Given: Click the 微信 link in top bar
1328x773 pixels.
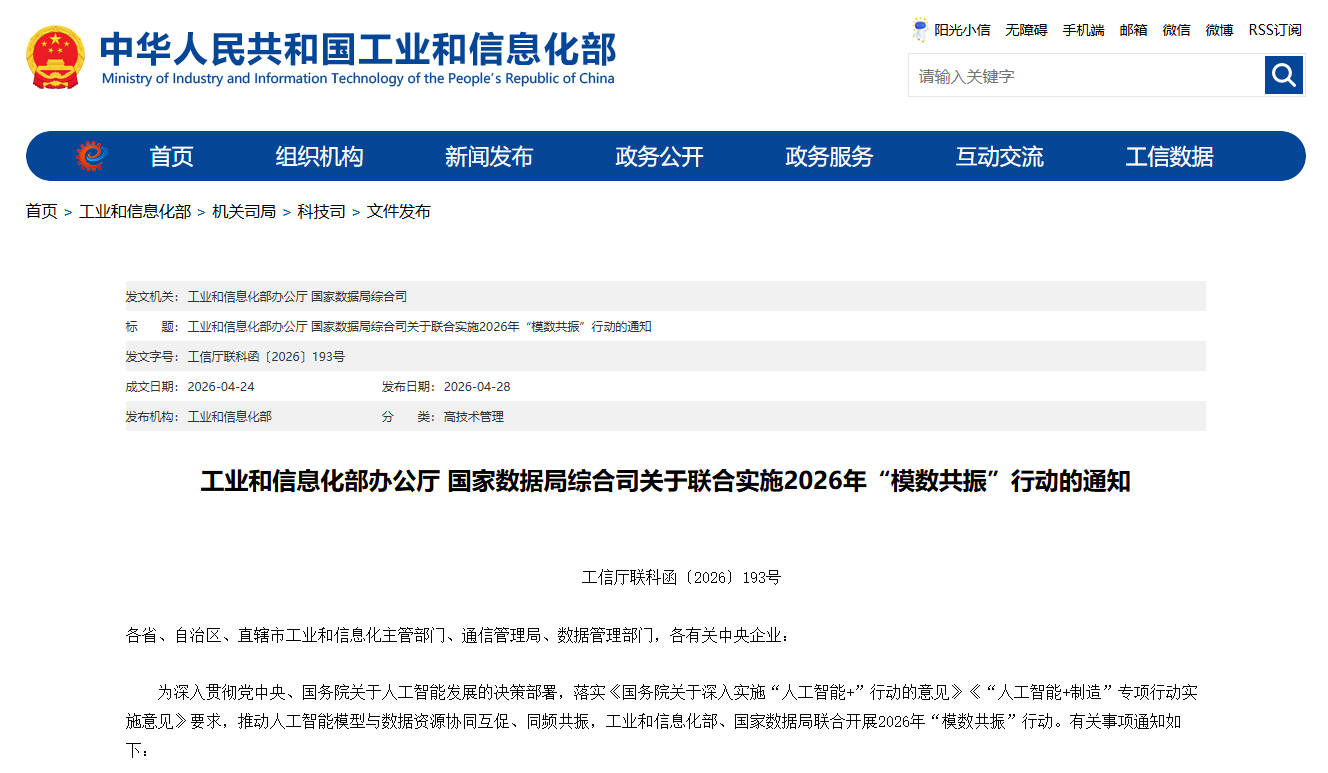Looking at the screenshot, I should 1176,30.
